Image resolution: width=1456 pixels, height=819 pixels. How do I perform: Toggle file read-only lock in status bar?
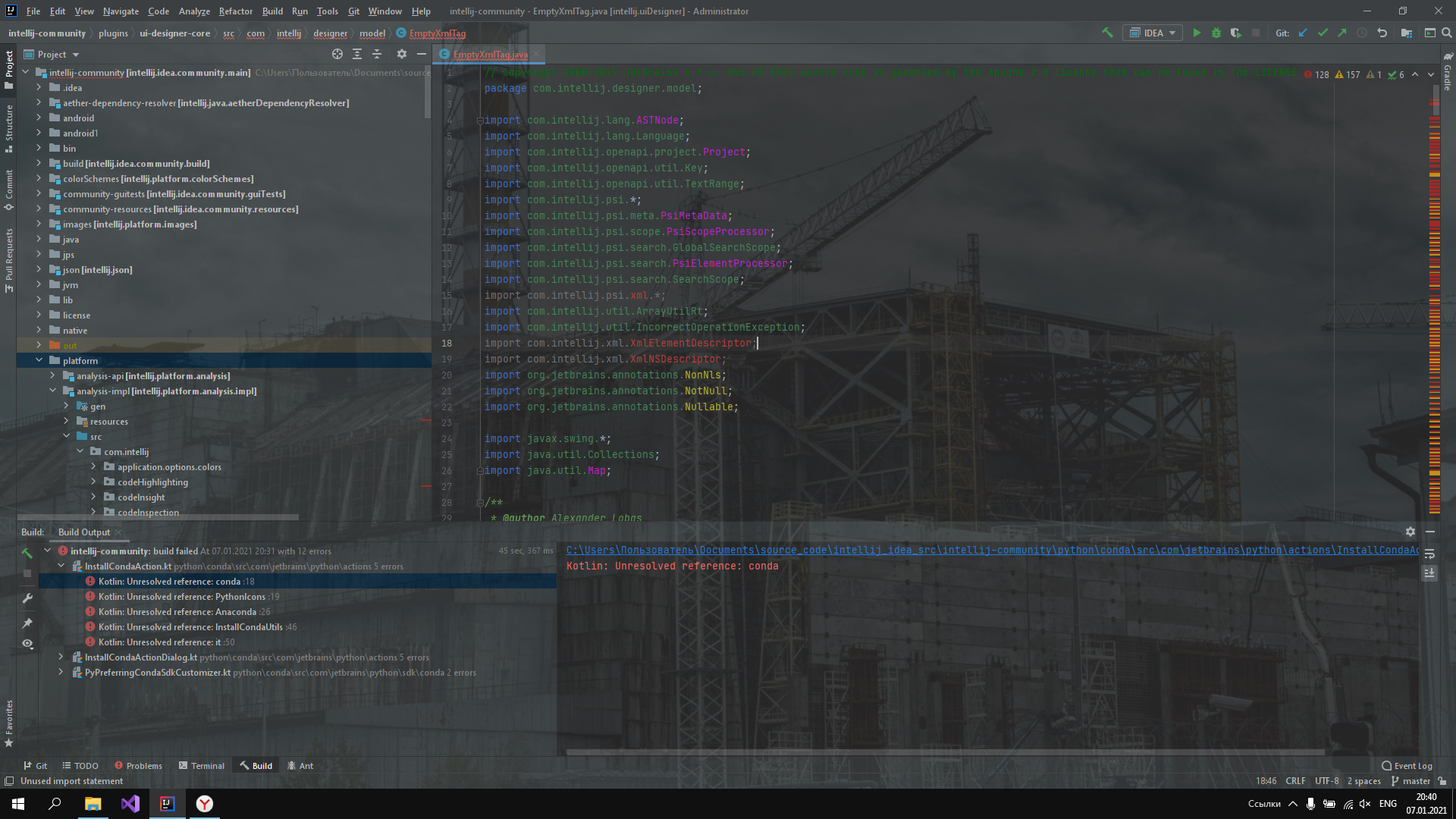pyautogui.click(x=1442, y=780)
